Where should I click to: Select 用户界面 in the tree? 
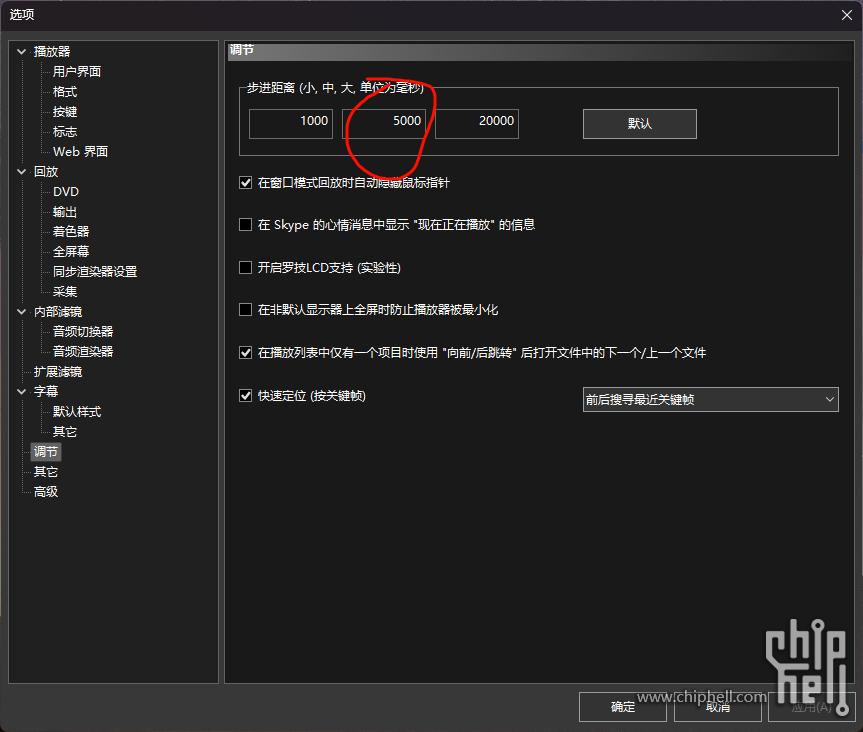77,72
